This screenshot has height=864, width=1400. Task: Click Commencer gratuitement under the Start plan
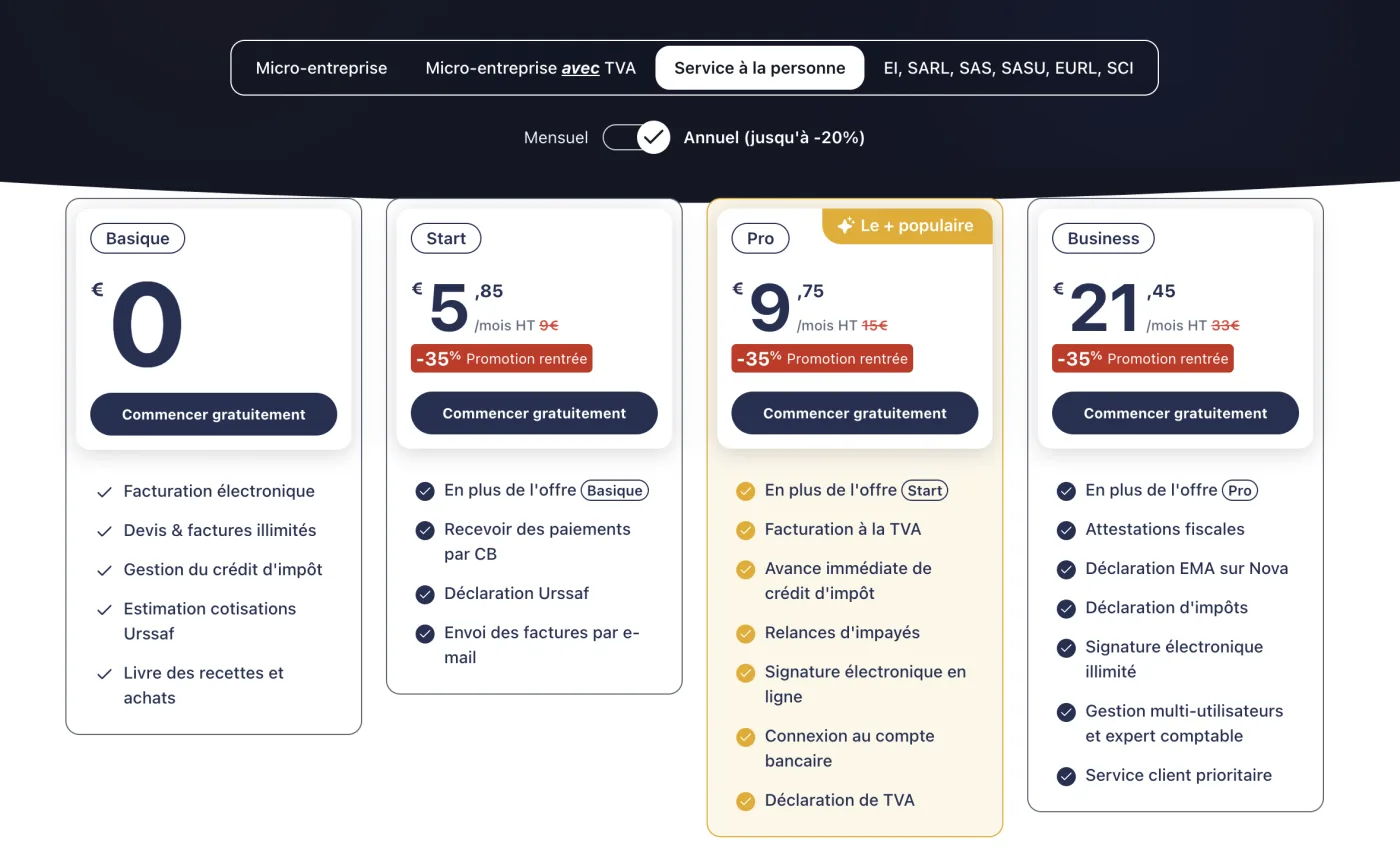click(x=534, y=413)
